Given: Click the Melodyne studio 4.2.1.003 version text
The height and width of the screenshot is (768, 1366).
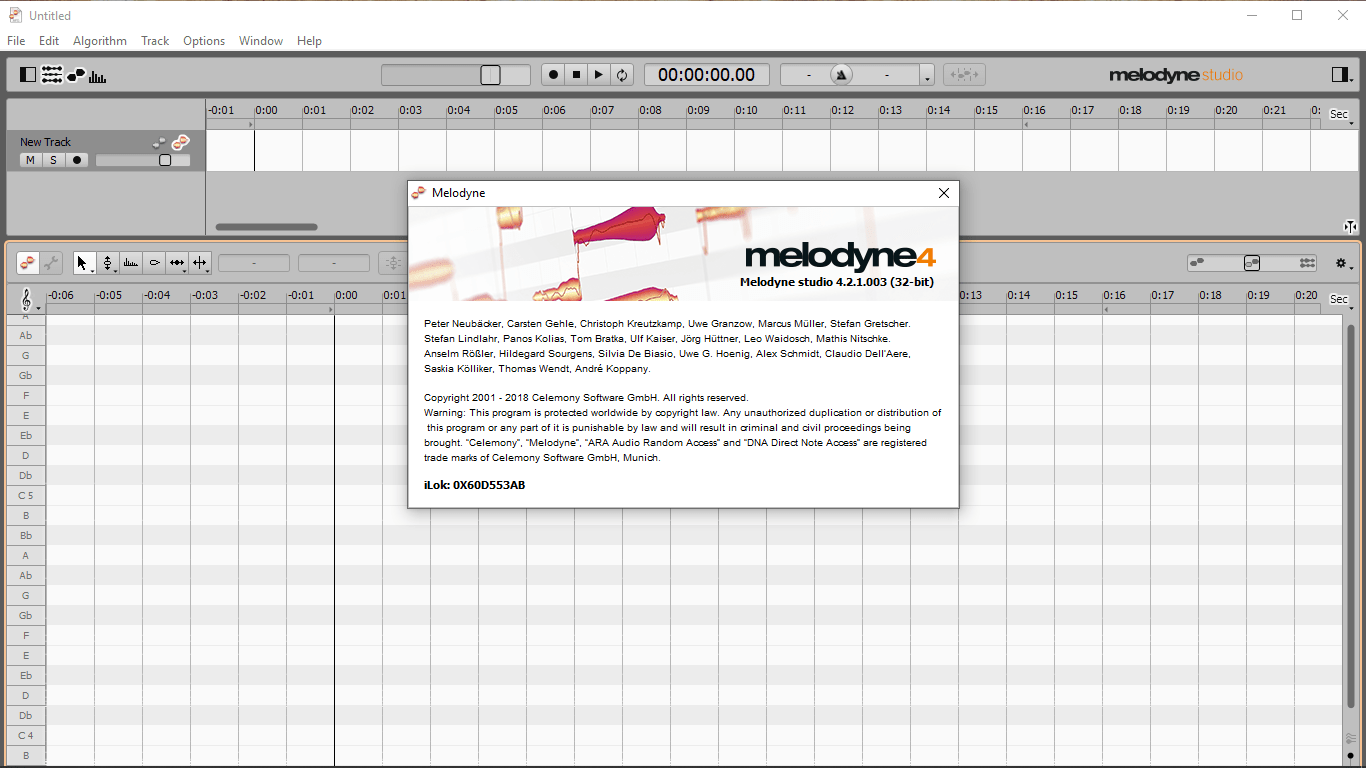Looking at the screenshot, I should coord(837,282).
